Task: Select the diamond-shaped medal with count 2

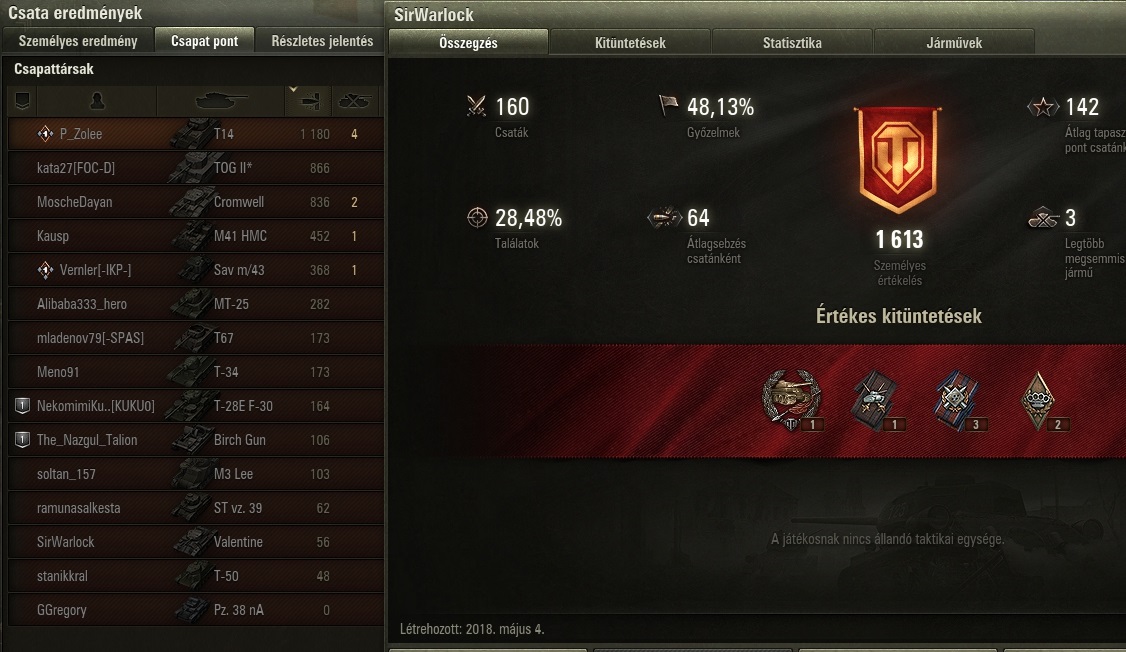Action: [x=1040, y=400]
